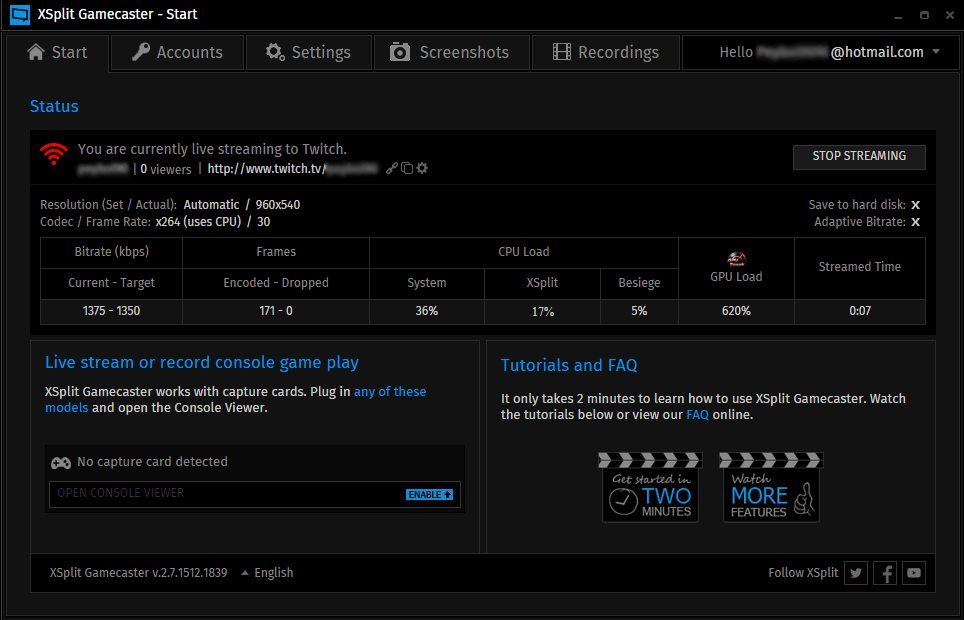
Task: Click the 36% System CPU value
Action: pyautogui.click(x=427, y=311)
